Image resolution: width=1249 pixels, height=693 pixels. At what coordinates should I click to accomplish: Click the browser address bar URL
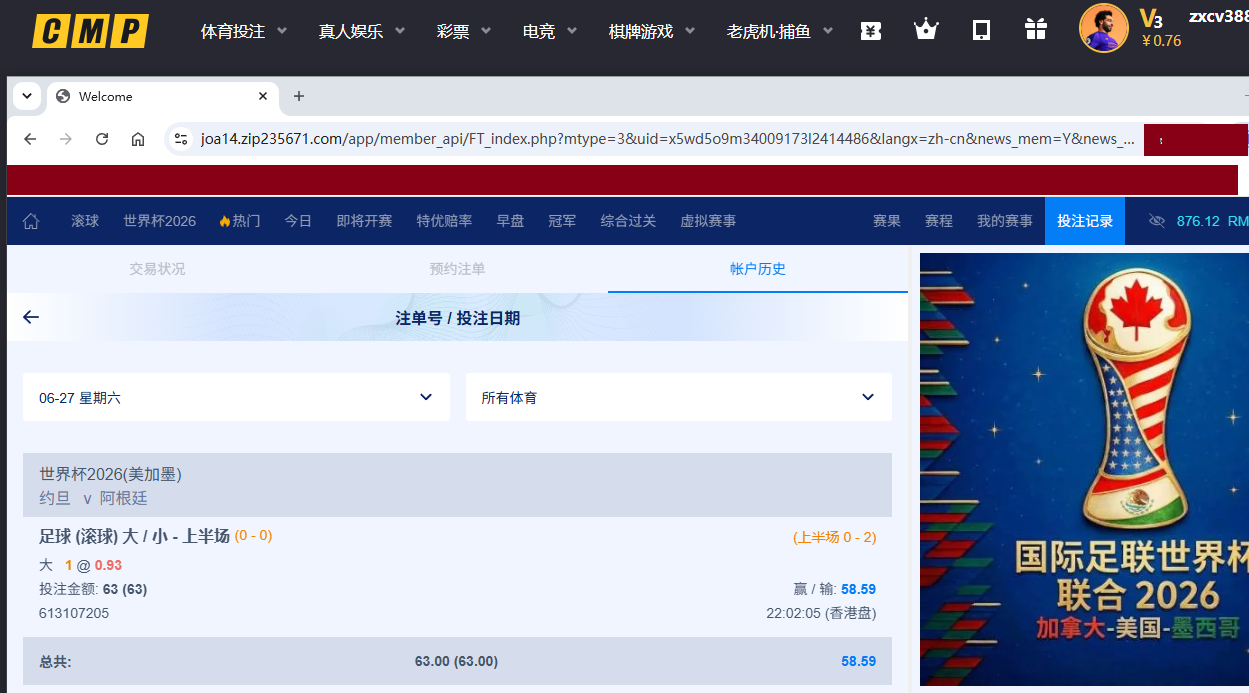(x=667, y=139)
